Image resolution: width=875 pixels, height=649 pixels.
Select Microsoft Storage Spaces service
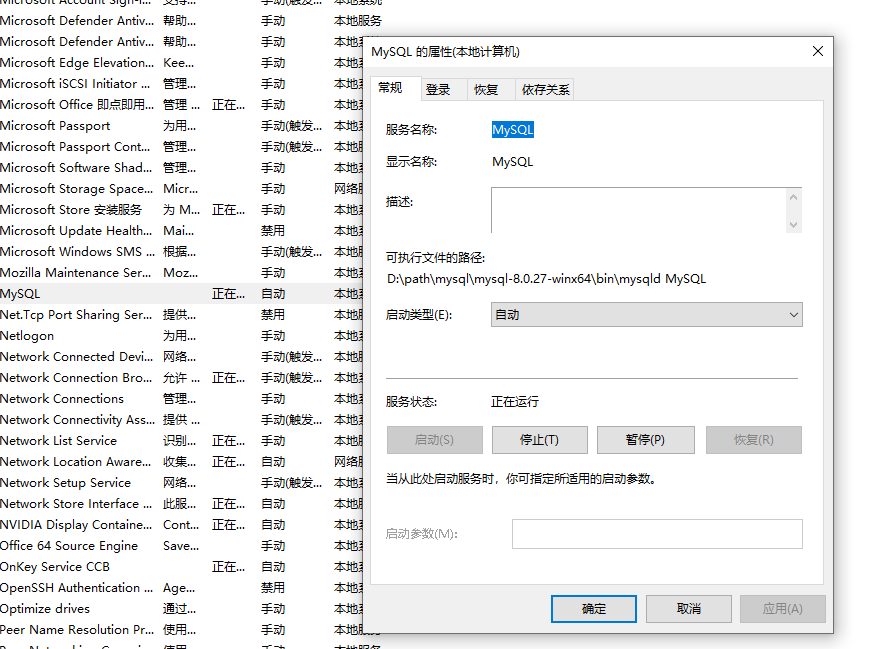pyautogui.click(x=181, y=189)
